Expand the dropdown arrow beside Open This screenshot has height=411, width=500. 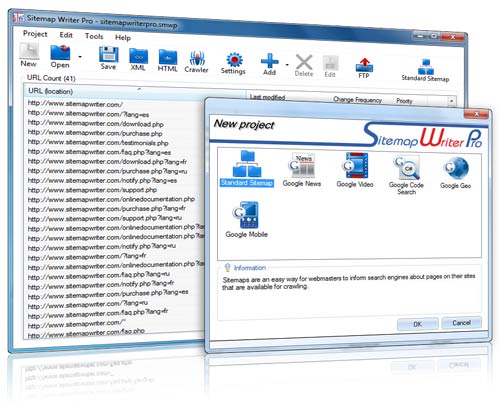80,57
